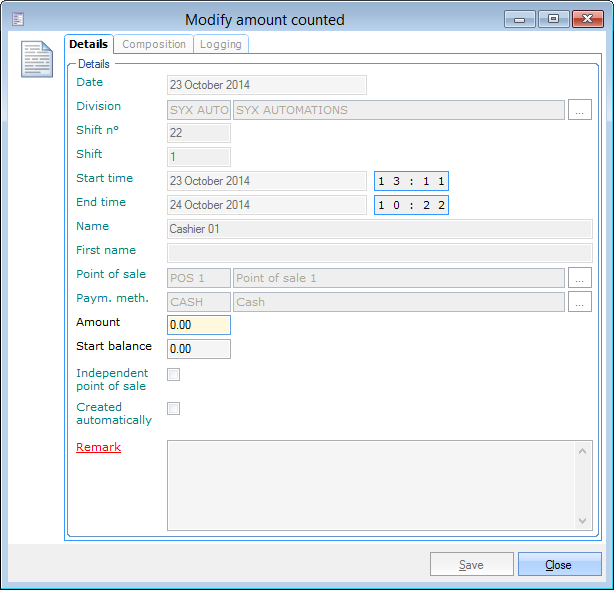
Task: Toggle the Created automatically checkbox
Action: (174, 409)
